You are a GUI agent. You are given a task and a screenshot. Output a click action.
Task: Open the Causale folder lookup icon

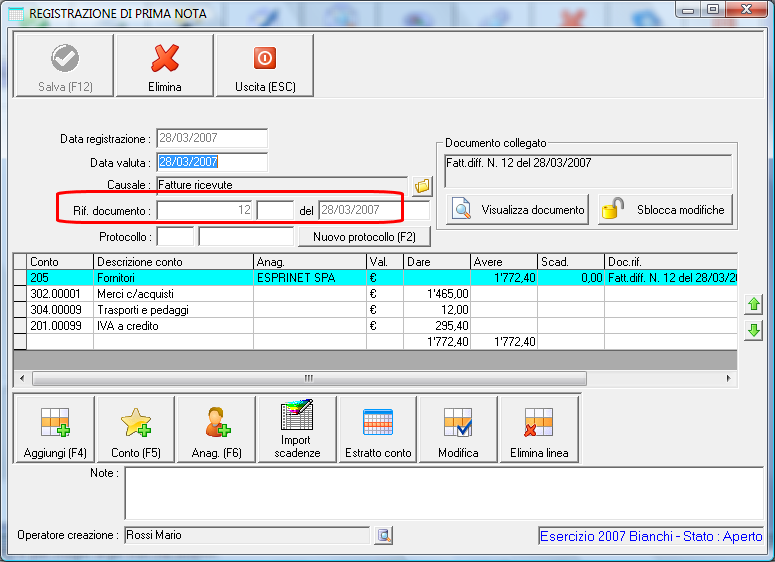(422, 186)
